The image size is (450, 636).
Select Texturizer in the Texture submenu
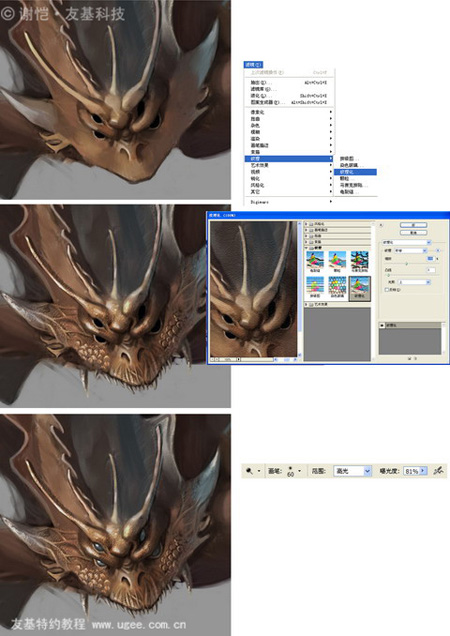click(x=355, y=172)
